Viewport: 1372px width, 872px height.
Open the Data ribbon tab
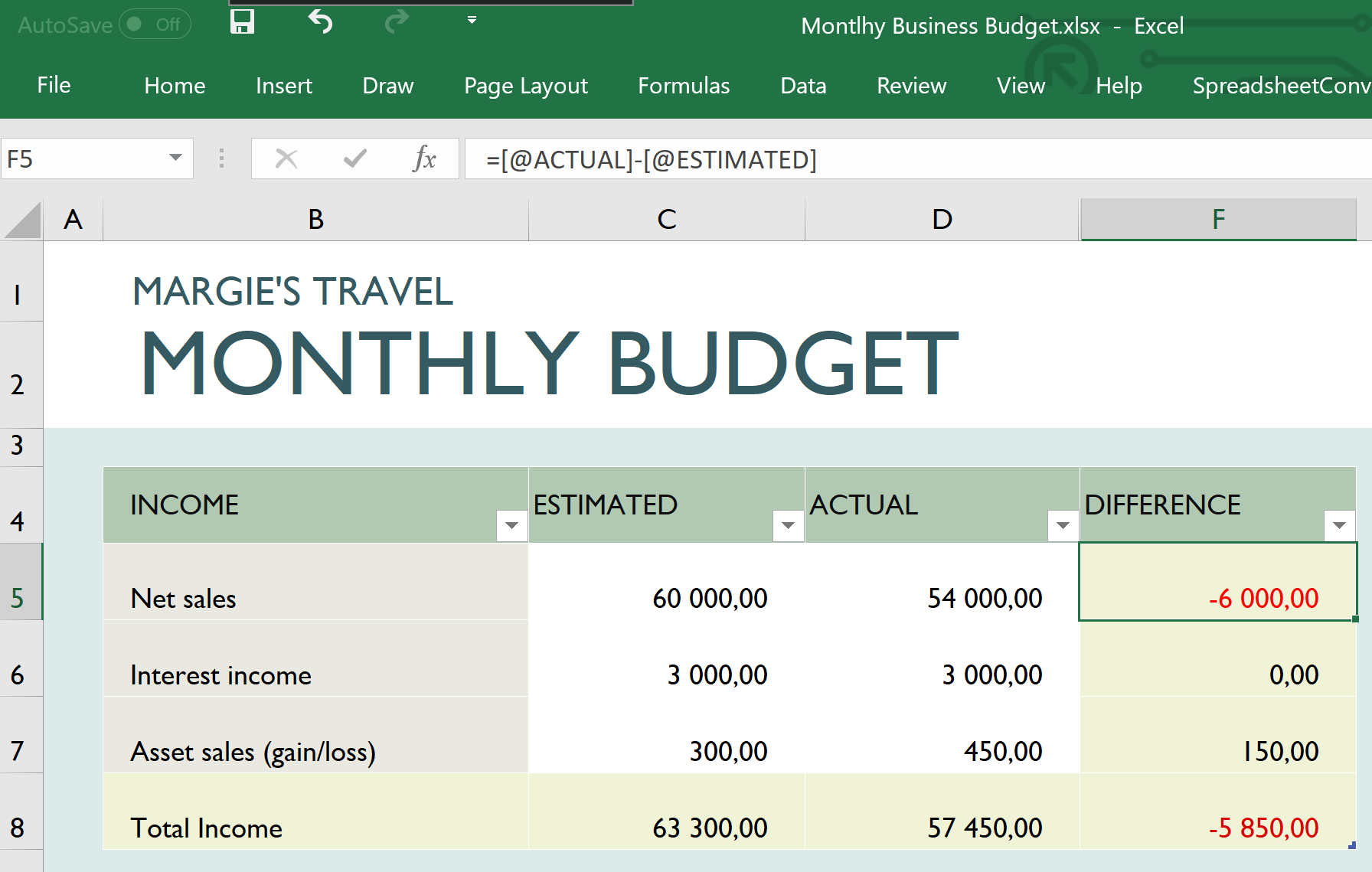(x=803, y=85)
